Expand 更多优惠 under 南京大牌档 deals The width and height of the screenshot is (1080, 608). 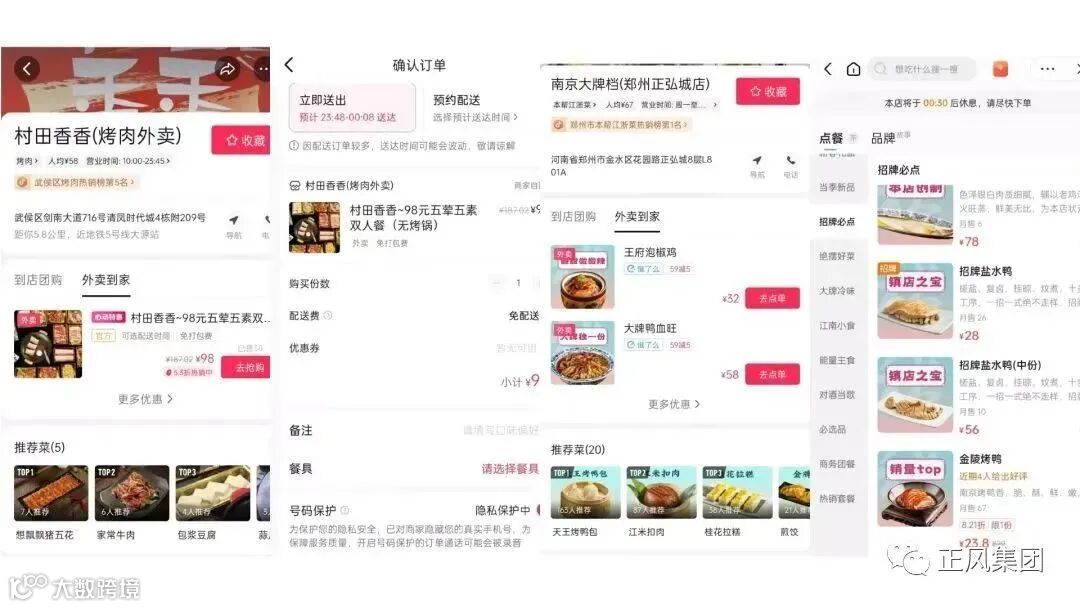coord(674,404)
